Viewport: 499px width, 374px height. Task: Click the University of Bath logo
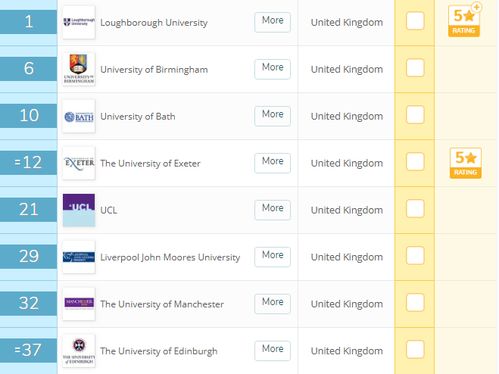point(79,116)
